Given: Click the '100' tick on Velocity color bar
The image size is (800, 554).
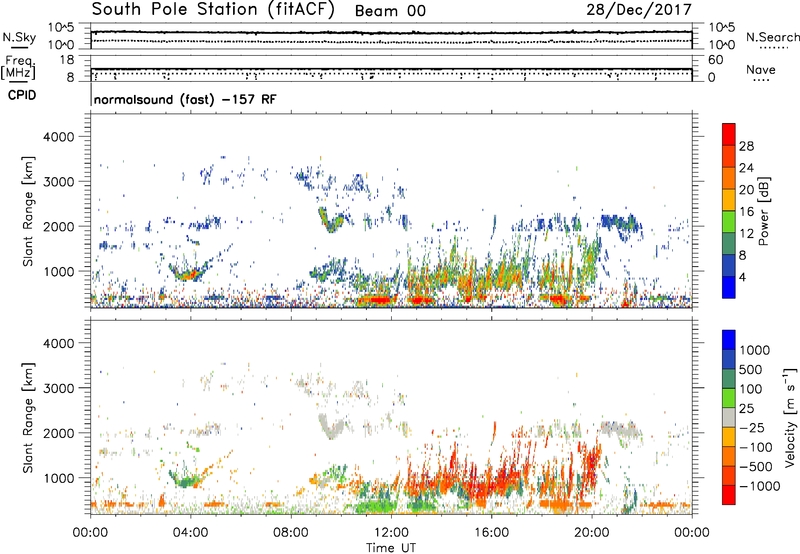Looking at the screenshot, I should point(751,389).
